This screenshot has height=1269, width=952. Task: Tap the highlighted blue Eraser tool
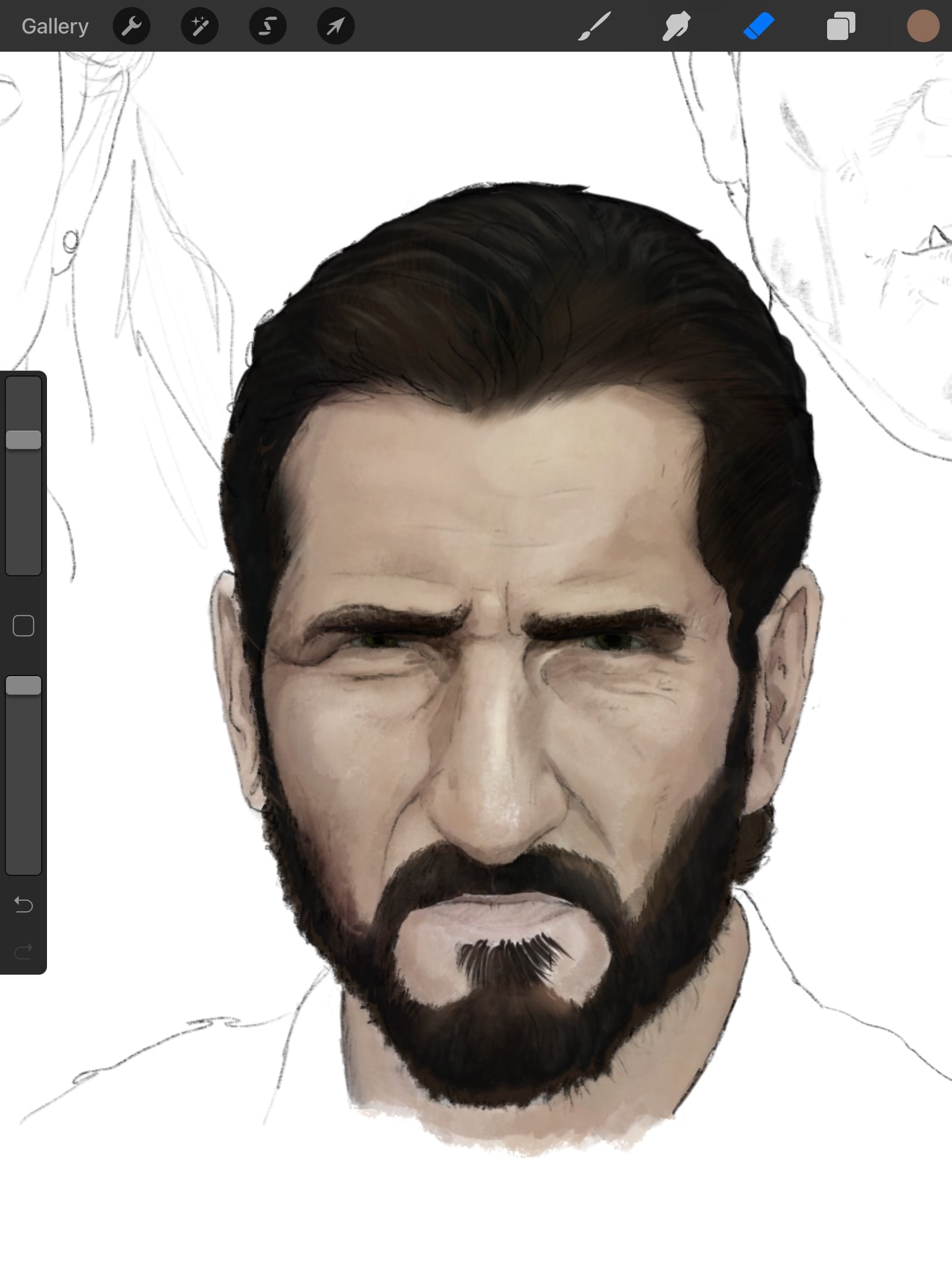(759, 26)
